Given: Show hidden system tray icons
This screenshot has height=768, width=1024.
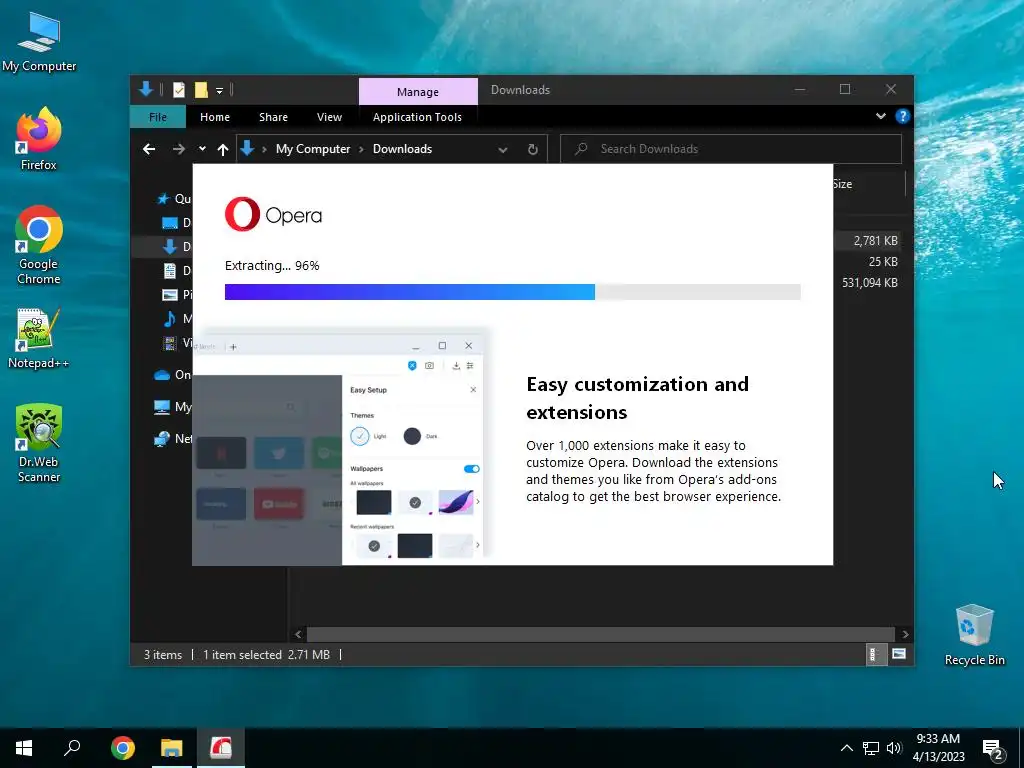Looking at the screenshot, I should click(x=846, y=748).
